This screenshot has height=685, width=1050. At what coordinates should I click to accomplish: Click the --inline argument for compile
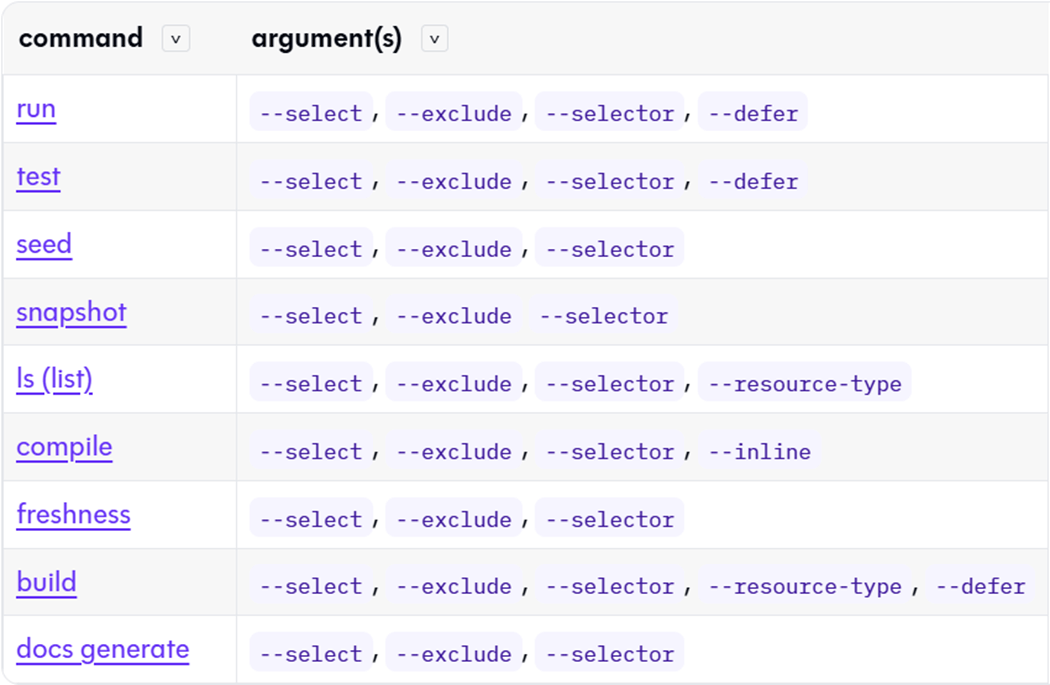click(759, 452)
